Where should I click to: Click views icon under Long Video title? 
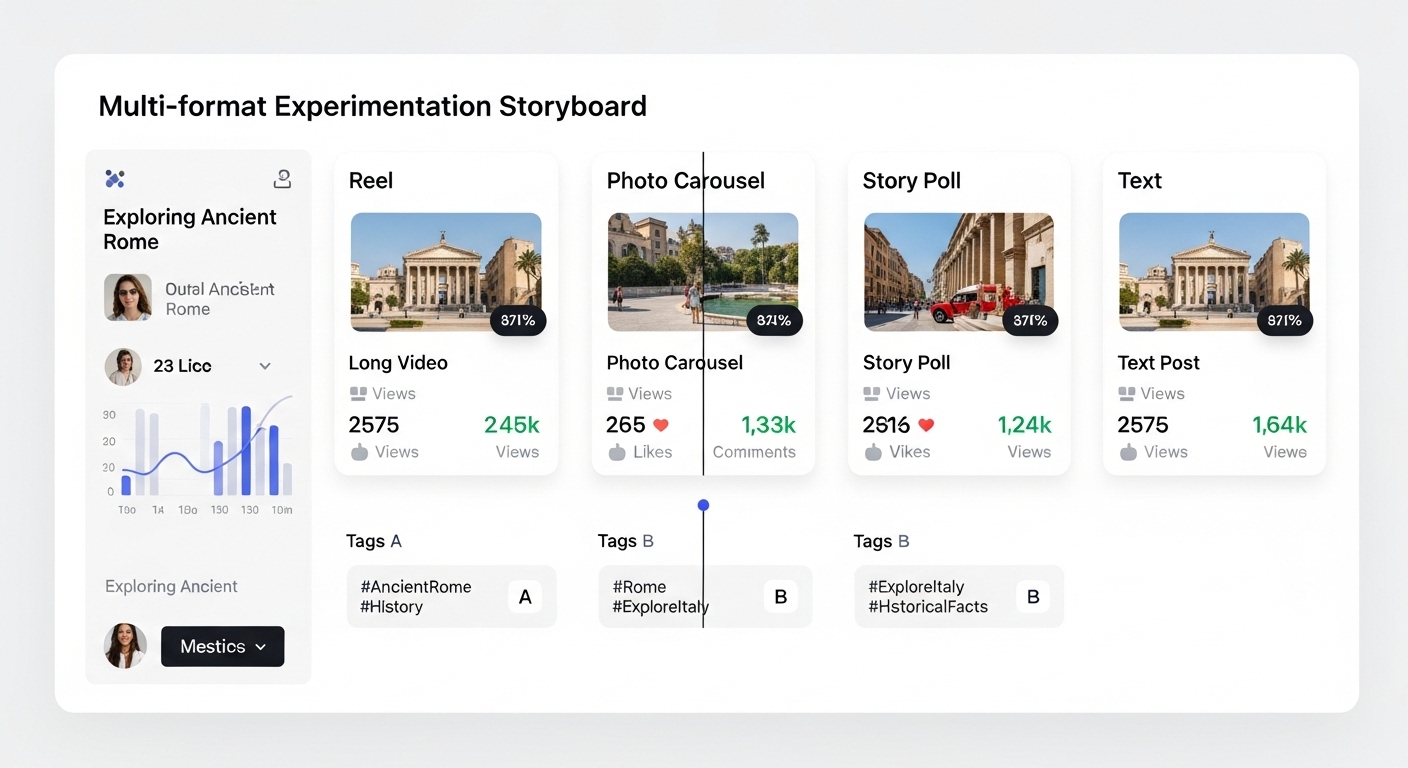coord(358,394)
